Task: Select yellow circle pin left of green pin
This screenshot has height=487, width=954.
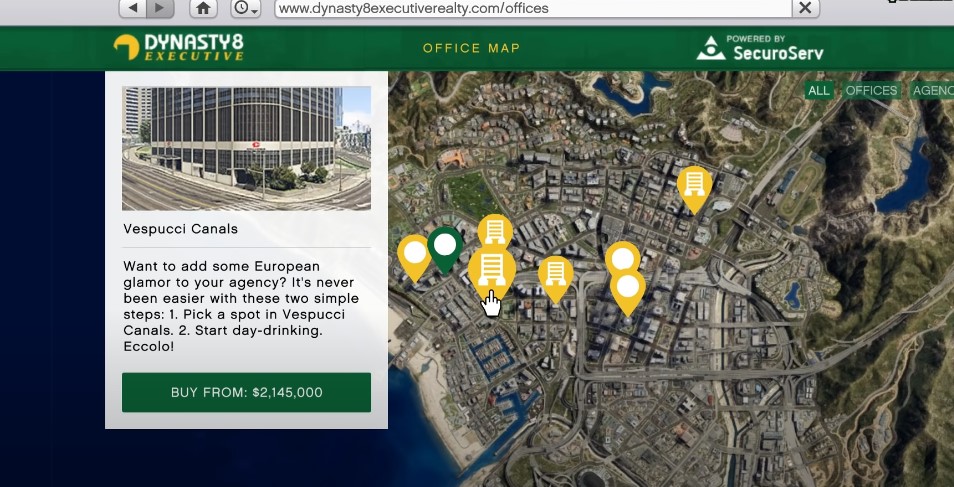Action: pyautogui.click(x=414, y=256)
